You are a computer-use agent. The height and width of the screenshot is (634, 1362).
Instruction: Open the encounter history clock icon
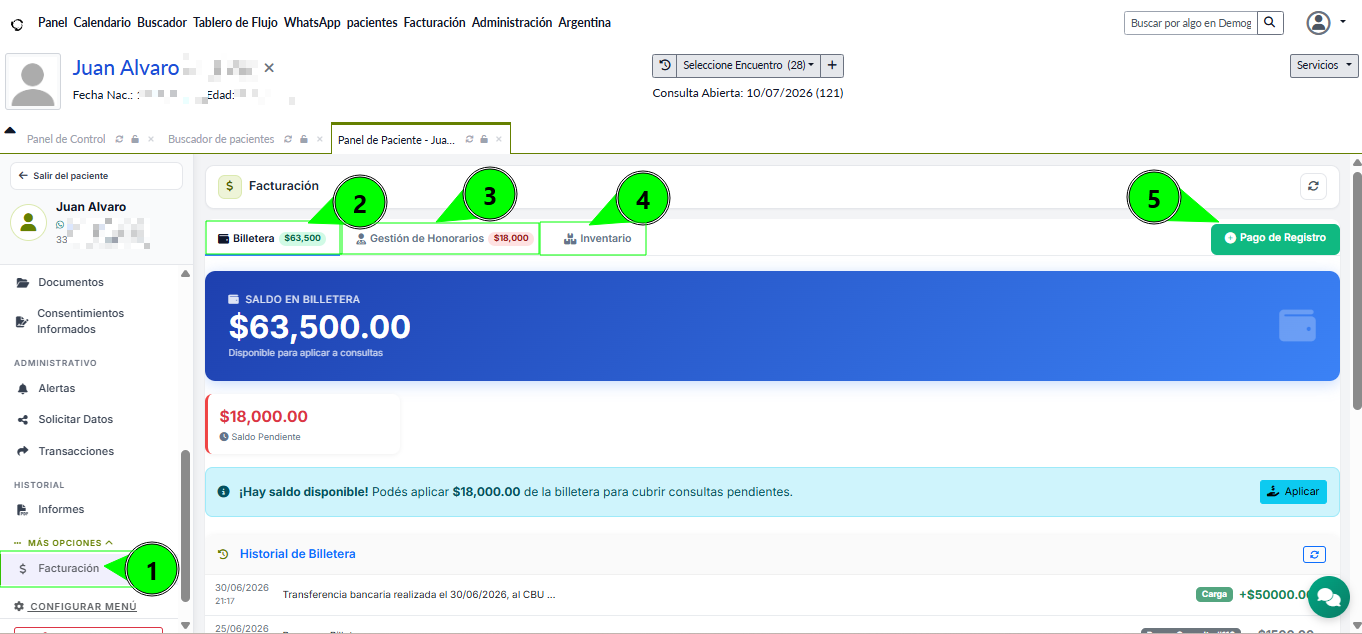click(665, 65)
